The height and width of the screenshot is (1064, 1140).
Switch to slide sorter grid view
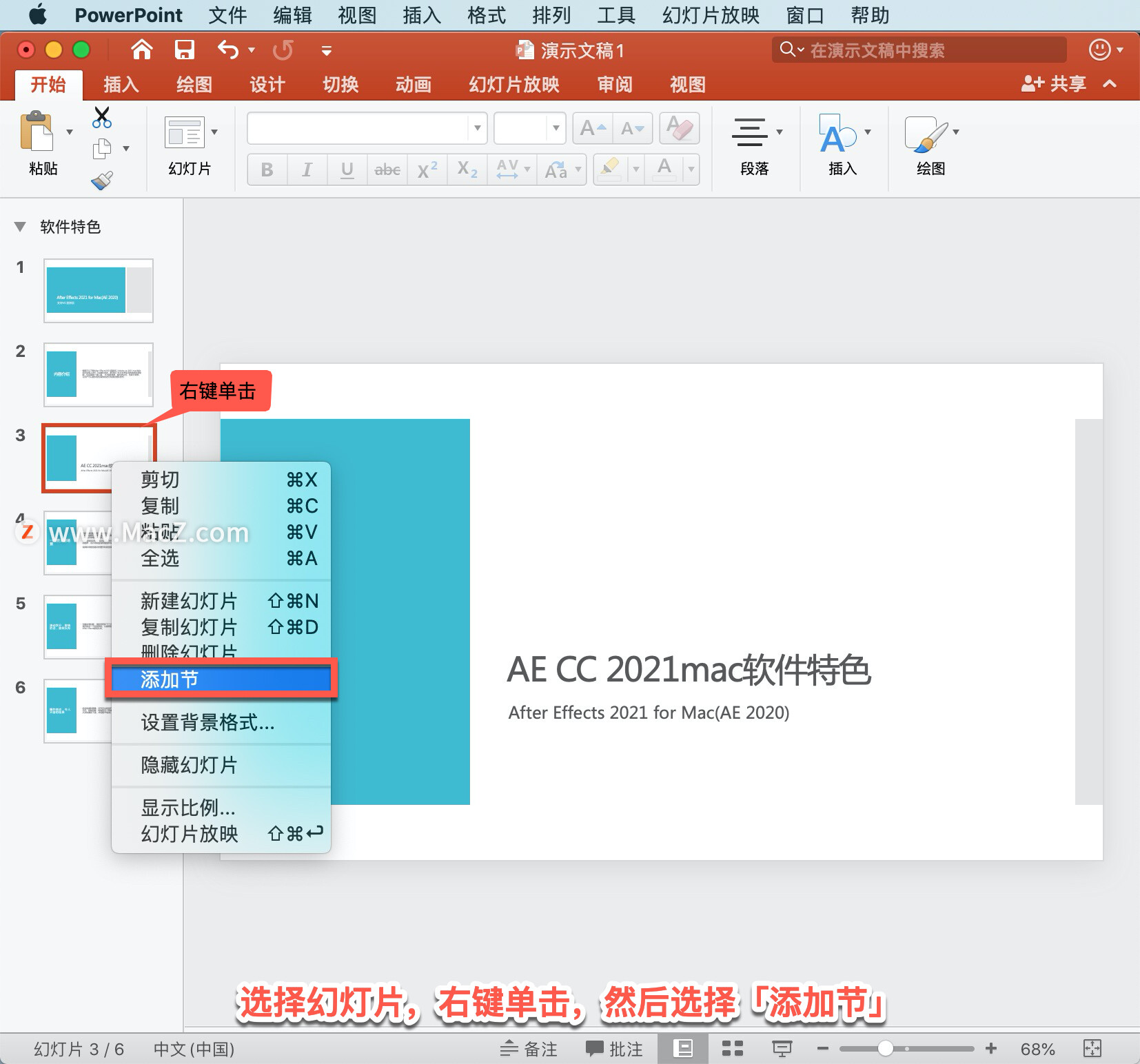732,1049
